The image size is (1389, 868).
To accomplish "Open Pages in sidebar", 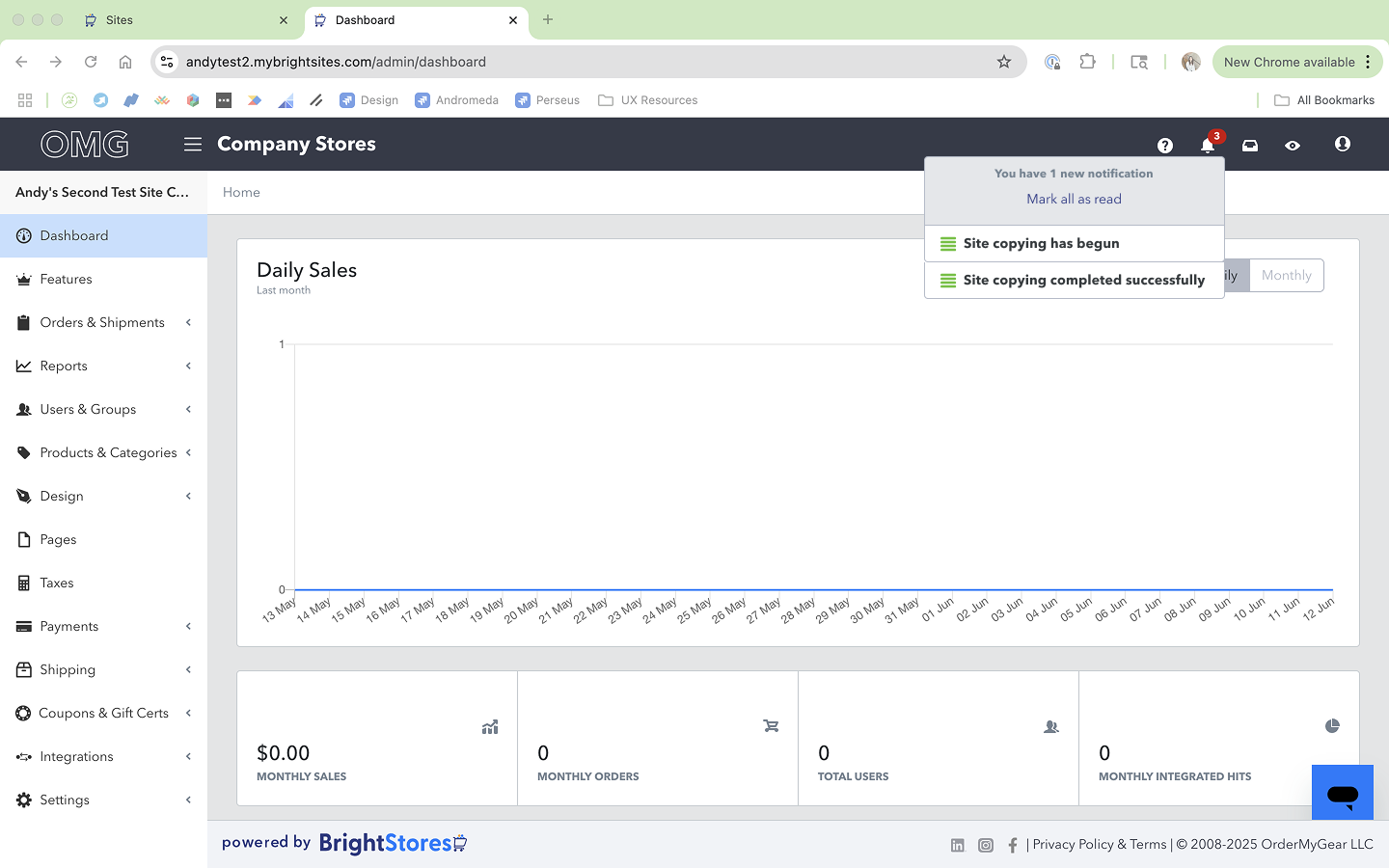I will click(x=103, y=539).
